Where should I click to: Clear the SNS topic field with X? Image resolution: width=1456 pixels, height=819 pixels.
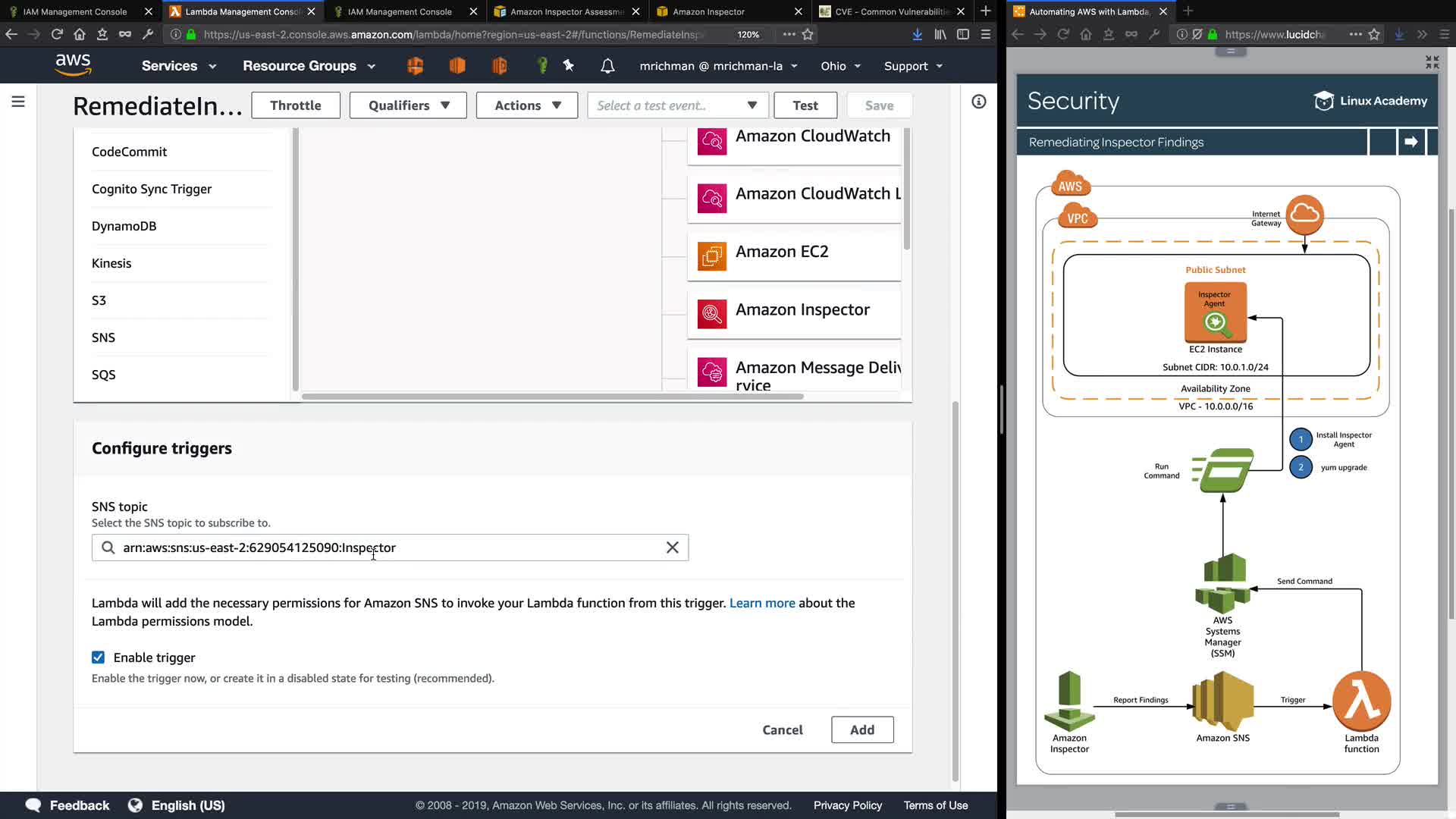click(672, 548)
